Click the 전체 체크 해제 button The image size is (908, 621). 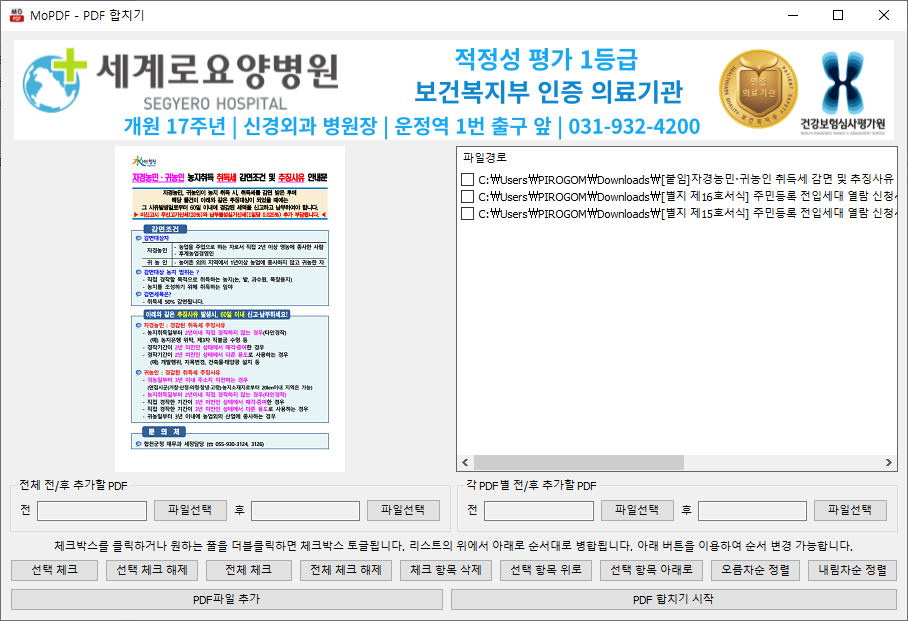[346, 570]
